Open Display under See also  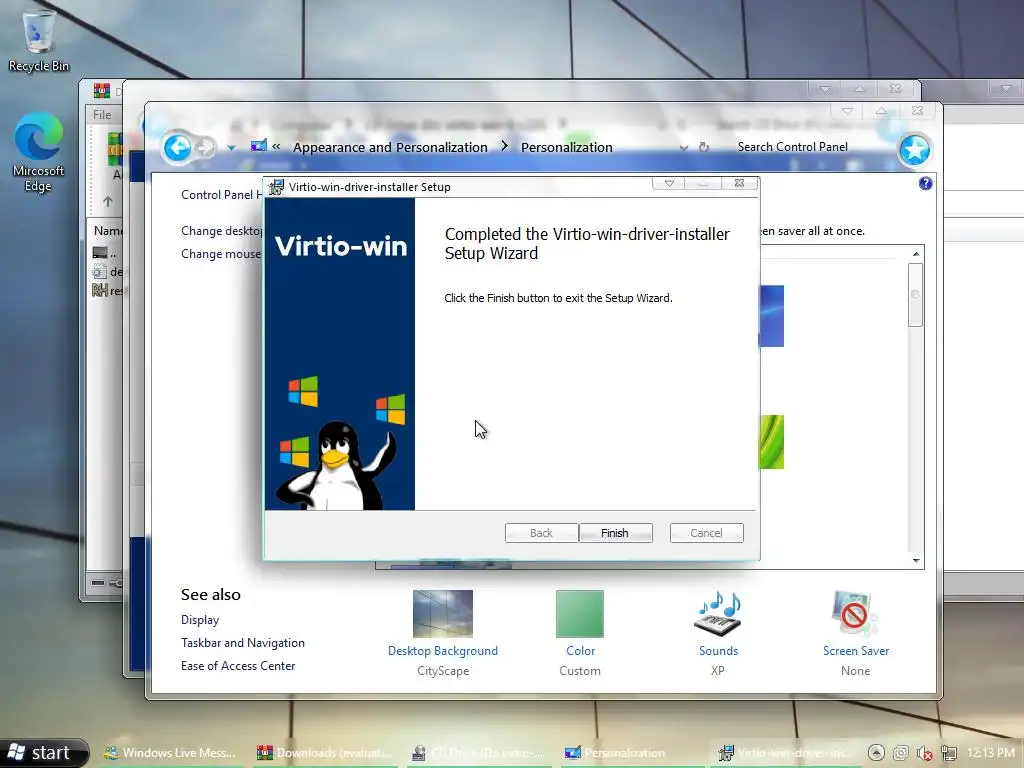point(200,620)
